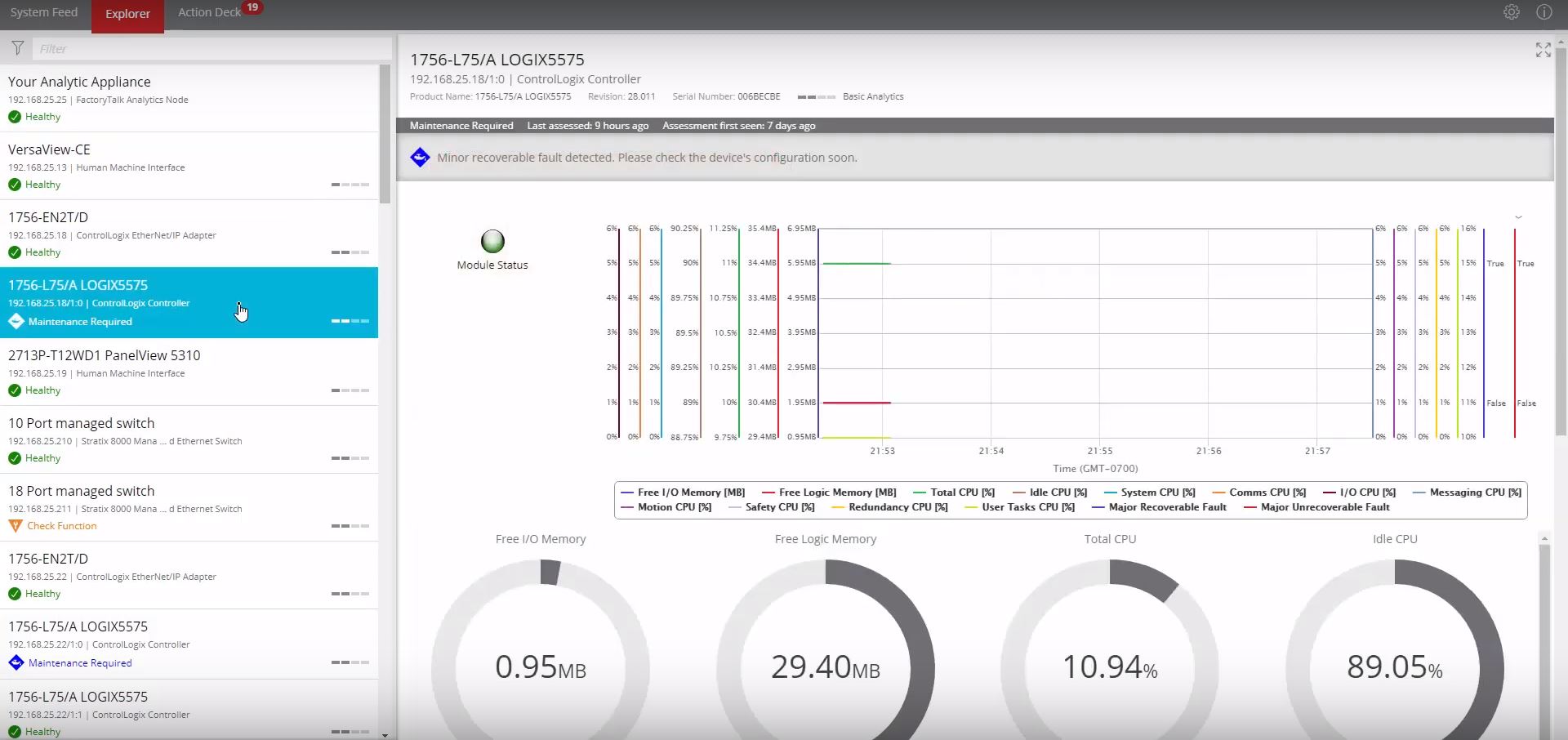Viewport: 1568px width, 740px height.
Task: Click into the Filter text field
Action: [212, 49]
